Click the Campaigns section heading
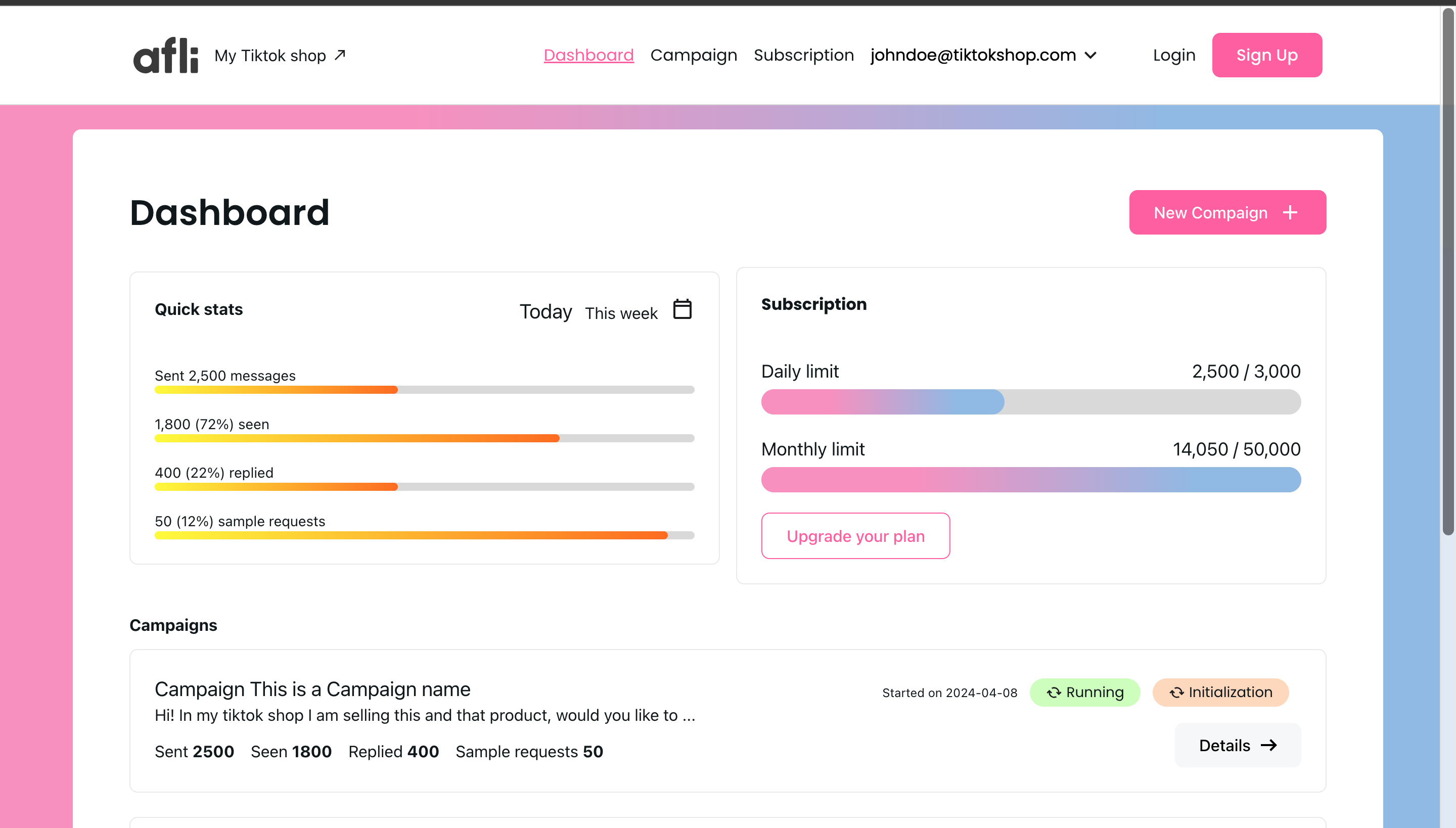Image resolution: width=1456 pixels, height=828 pixels. click(x=173, y=625)
